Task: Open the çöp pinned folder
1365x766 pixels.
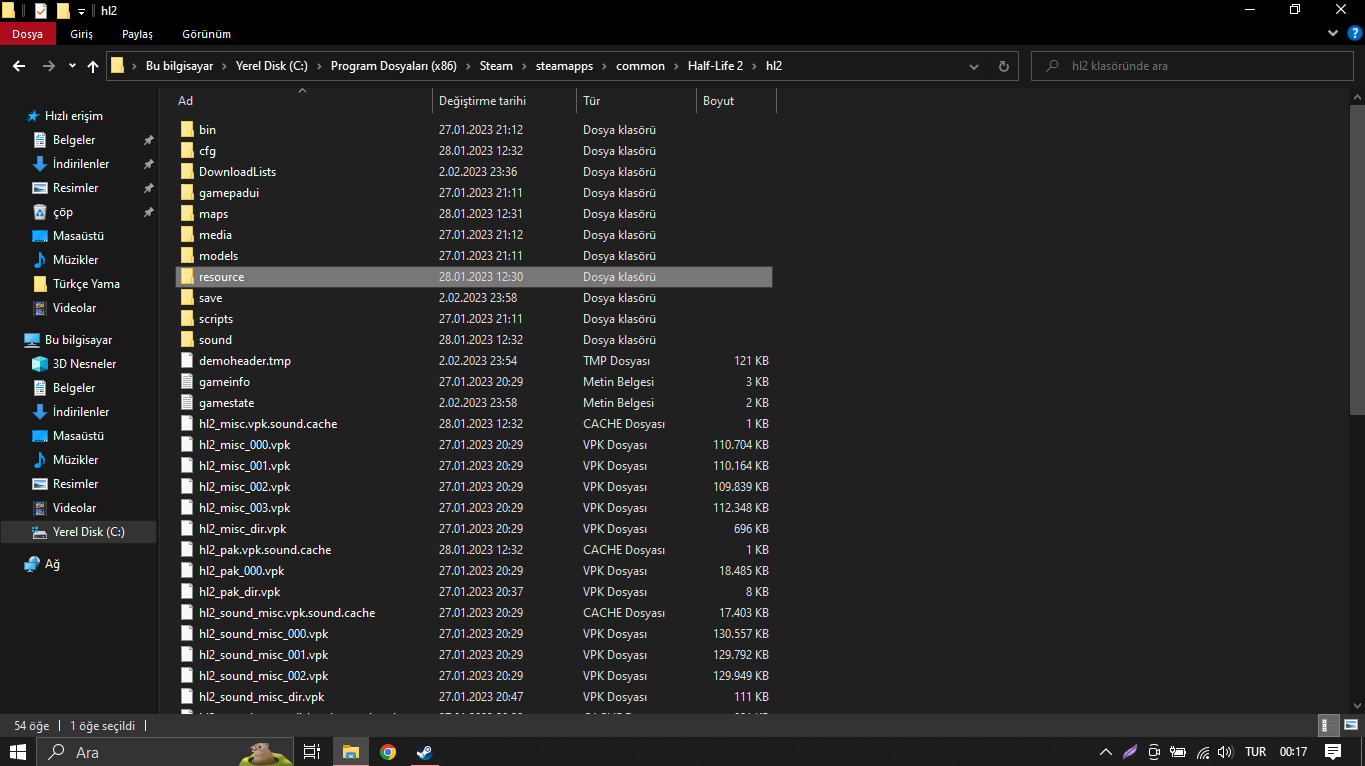Action: [62, 212]
